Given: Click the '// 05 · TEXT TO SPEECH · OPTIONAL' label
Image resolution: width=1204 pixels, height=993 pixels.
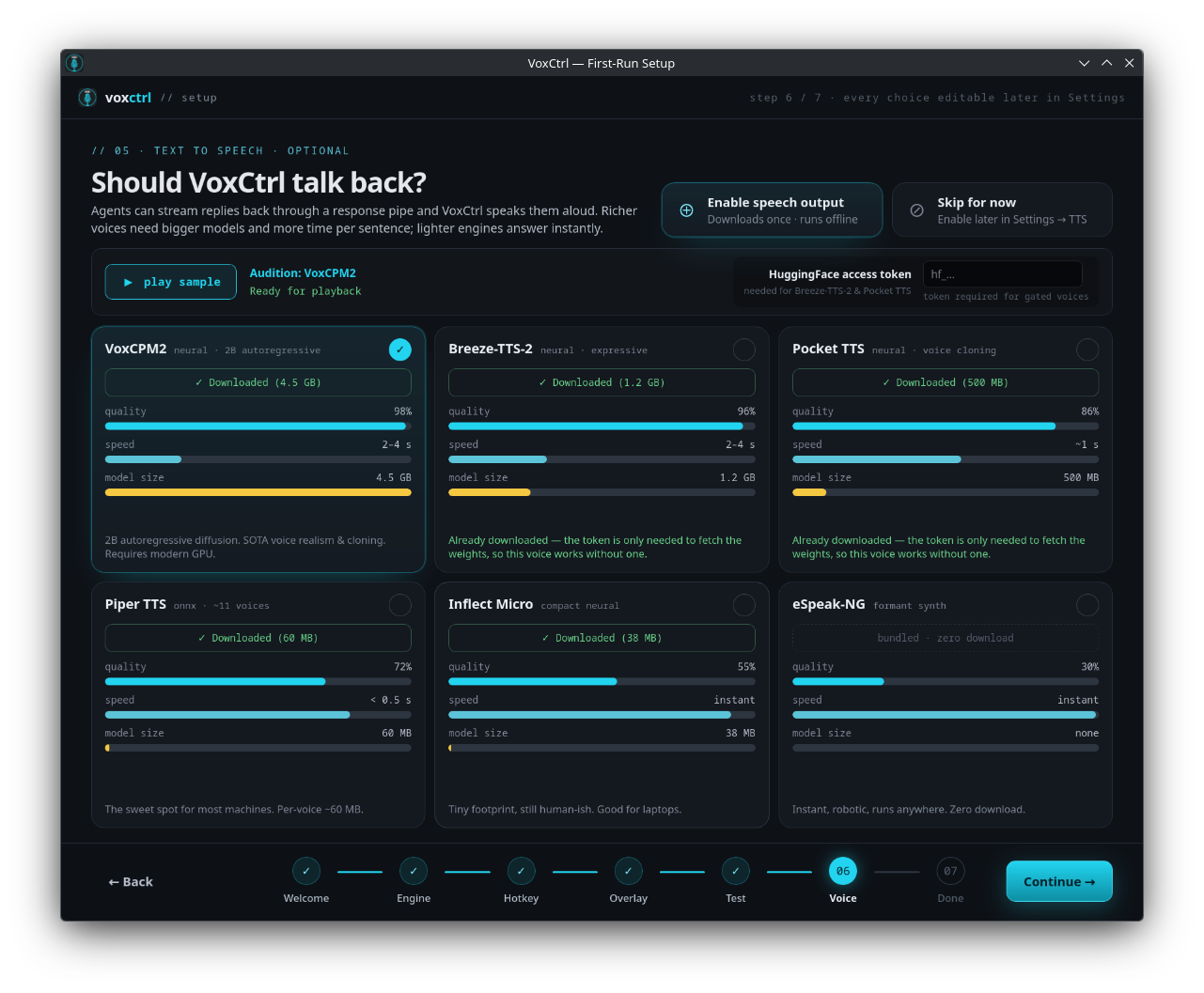Looking at the screenshot, I should point(220,150).
